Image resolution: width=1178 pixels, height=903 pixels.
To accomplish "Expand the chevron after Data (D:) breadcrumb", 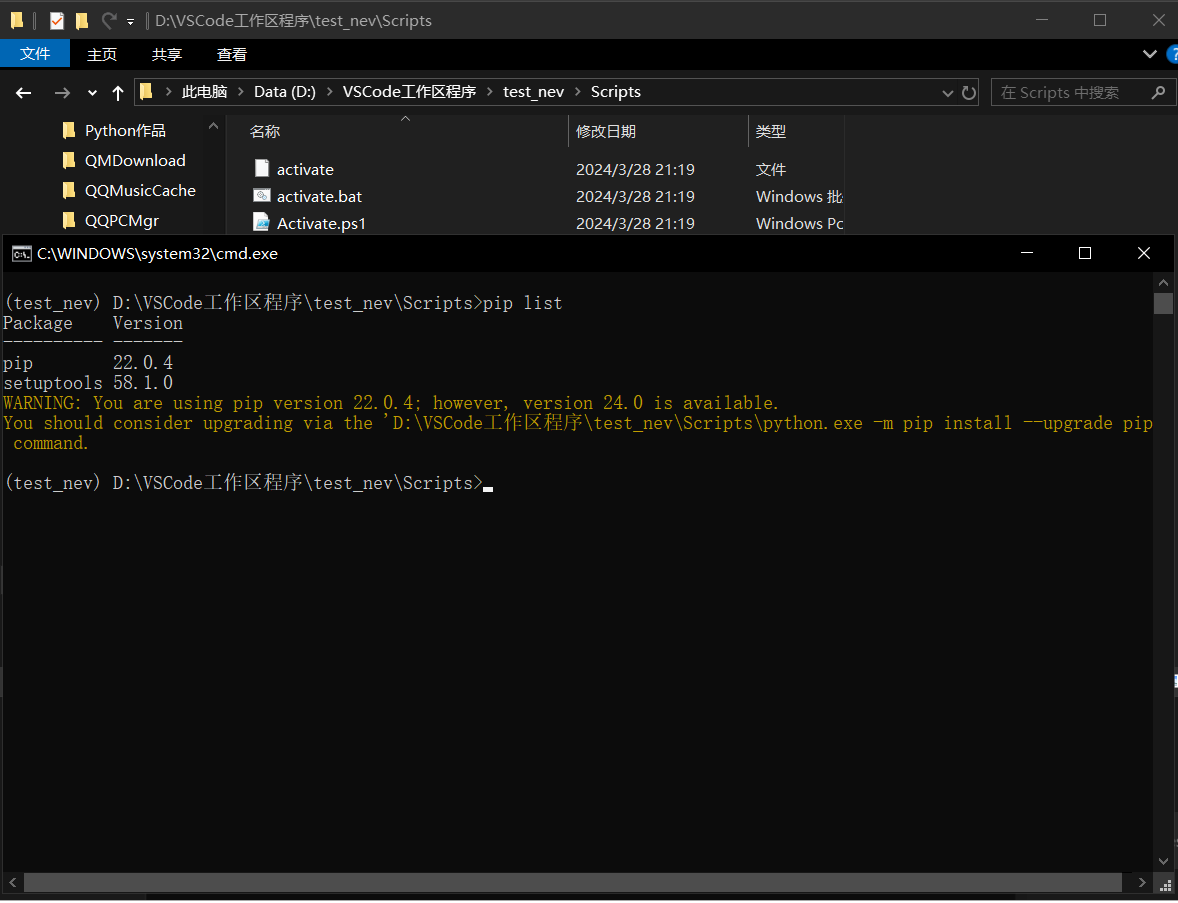I will tap(329, 92).
